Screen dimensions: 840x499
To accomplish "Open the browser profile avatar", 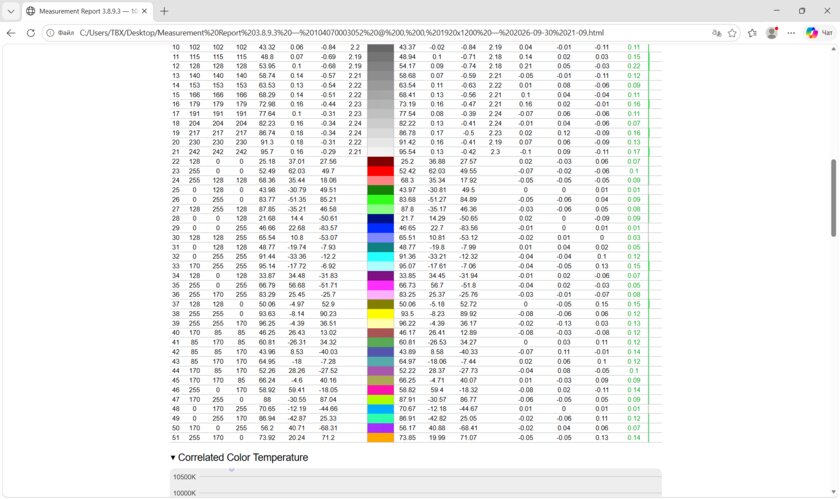I will coord(772,33).
